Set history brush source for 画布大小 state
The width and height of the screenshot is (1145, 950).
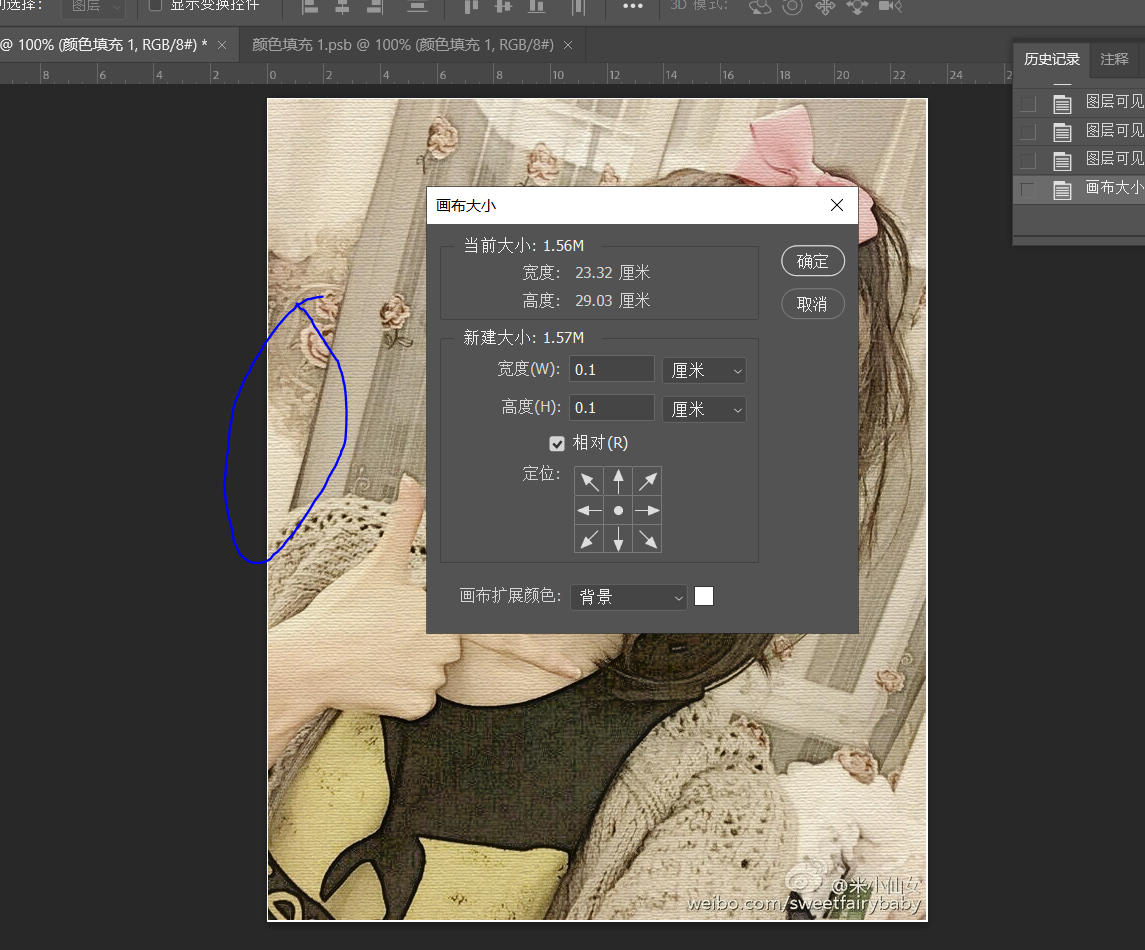coord(1028,190)
